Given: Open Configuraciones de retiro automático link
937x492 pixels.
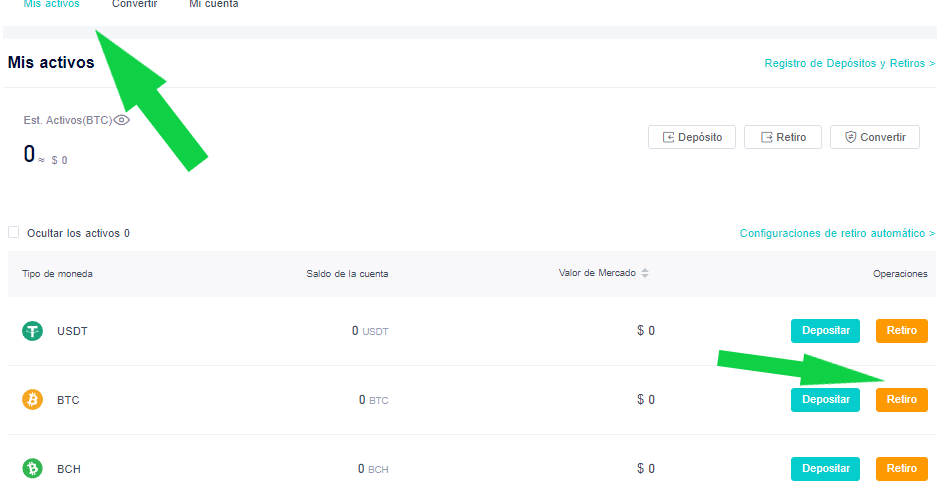Looking at the screenshot, I should 837,233.
